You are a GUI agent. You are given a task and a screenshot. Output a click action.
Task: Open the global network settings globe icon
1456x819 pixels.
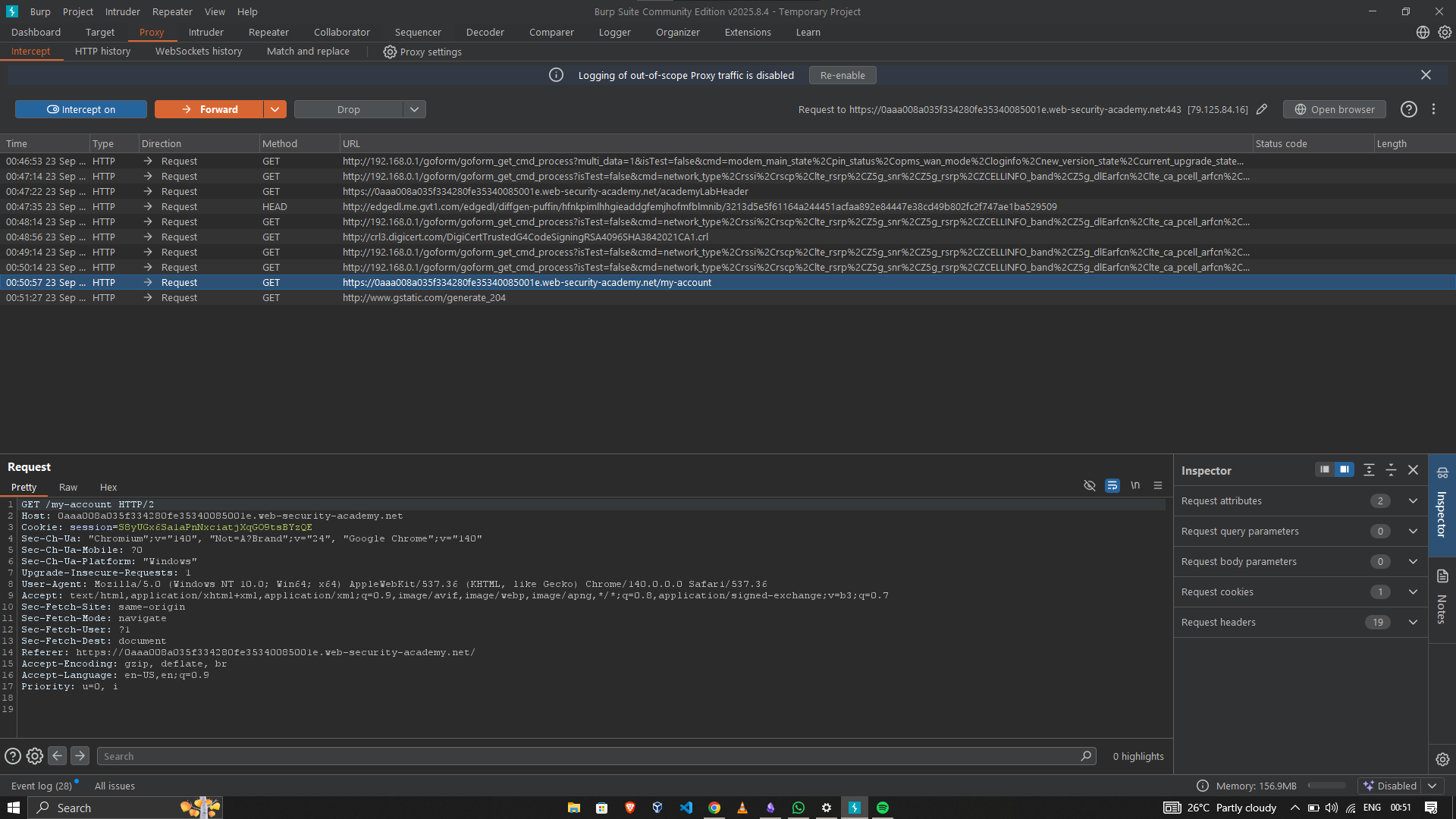tap(1423, 32)
